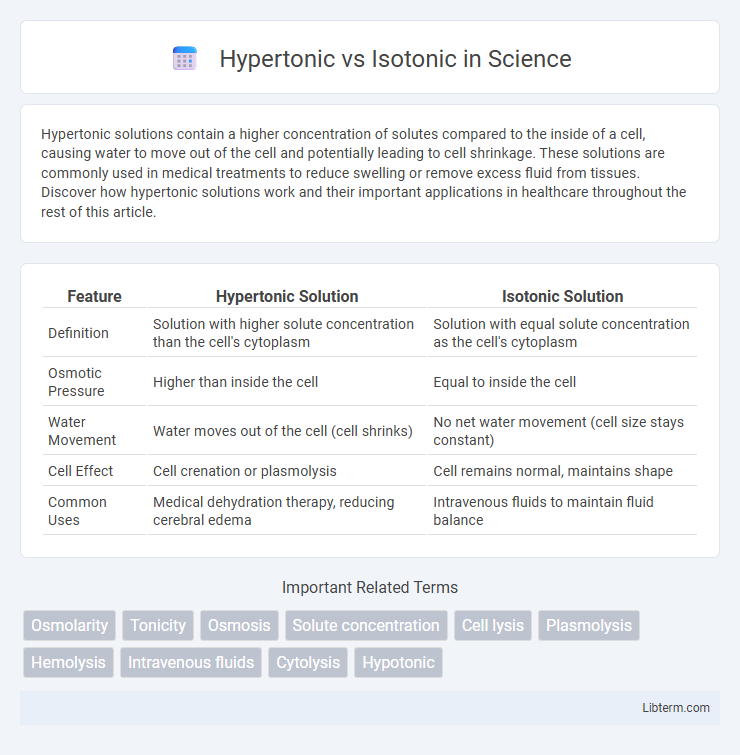The width and height of the screenshot is (740, 755).
Task: Click the 'Medical dehydration therapy' cell
Action: (287, 511)
